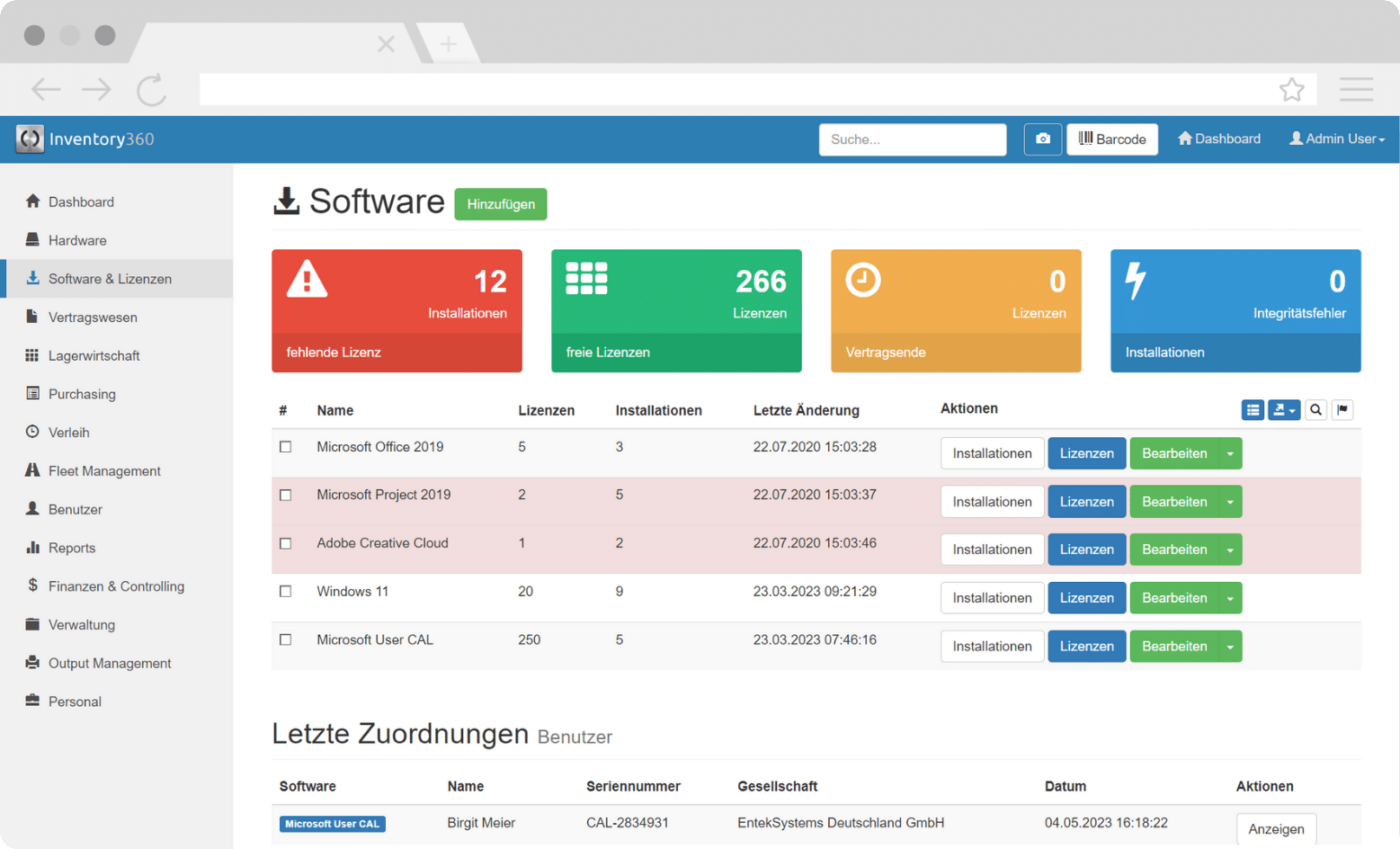Screen dimensions: 1400x849
Task: Tick the Adobe Creative Cloud checkbox
Action: tap(286, 543)
